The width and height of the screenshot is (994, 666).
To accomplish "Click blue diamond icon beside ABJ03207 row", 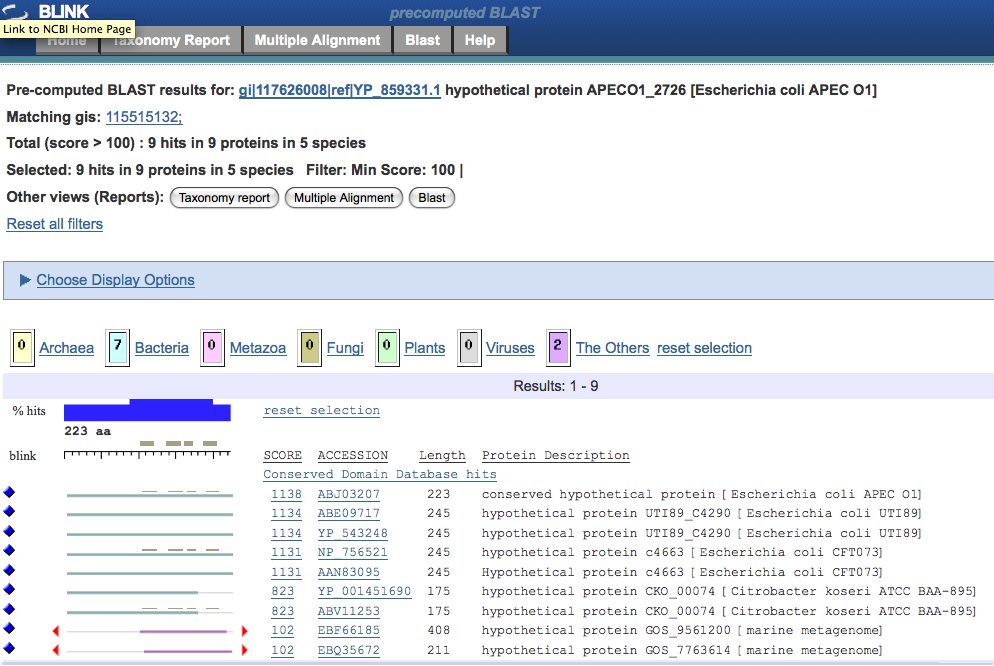I will point(10,494).
